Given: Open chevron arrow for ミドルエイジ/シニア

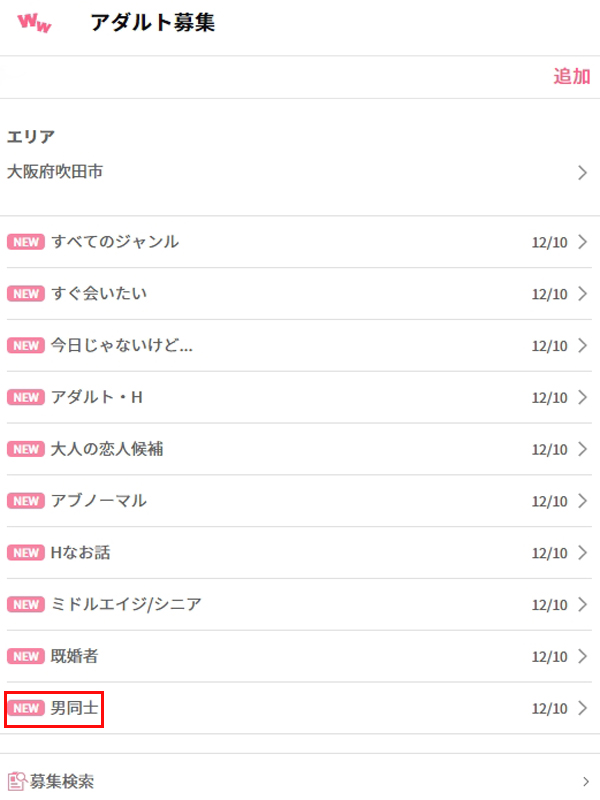Looking at the screenshot, I should (584, 605).
